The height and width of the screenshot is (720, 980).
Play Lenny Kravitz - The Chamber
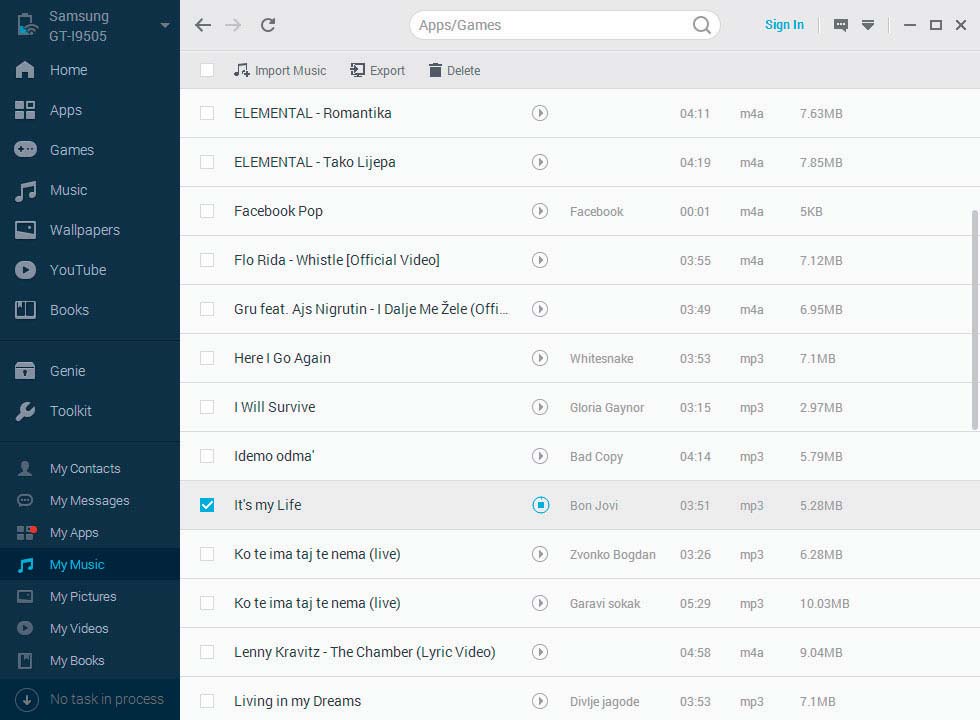(x=540, y=652)
